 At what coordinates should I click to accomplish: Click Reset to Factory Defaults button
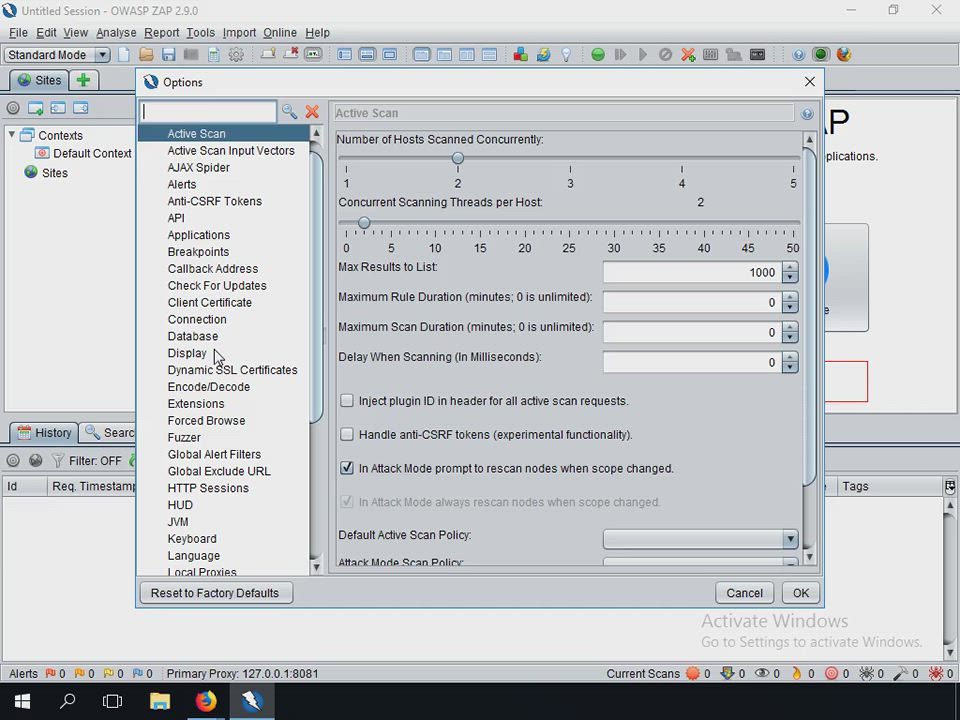(215, 593)
